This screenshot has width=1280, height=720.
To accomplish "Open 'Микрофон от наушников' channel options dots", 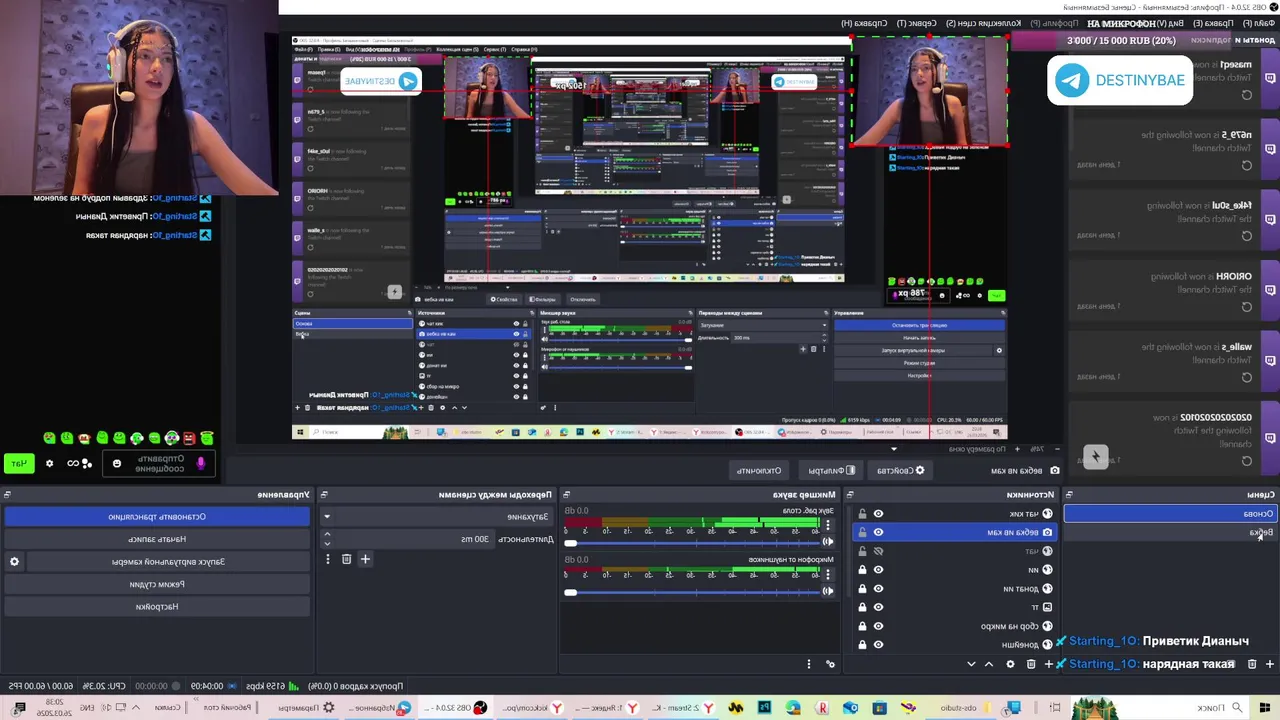I will [x=828, y=575].
